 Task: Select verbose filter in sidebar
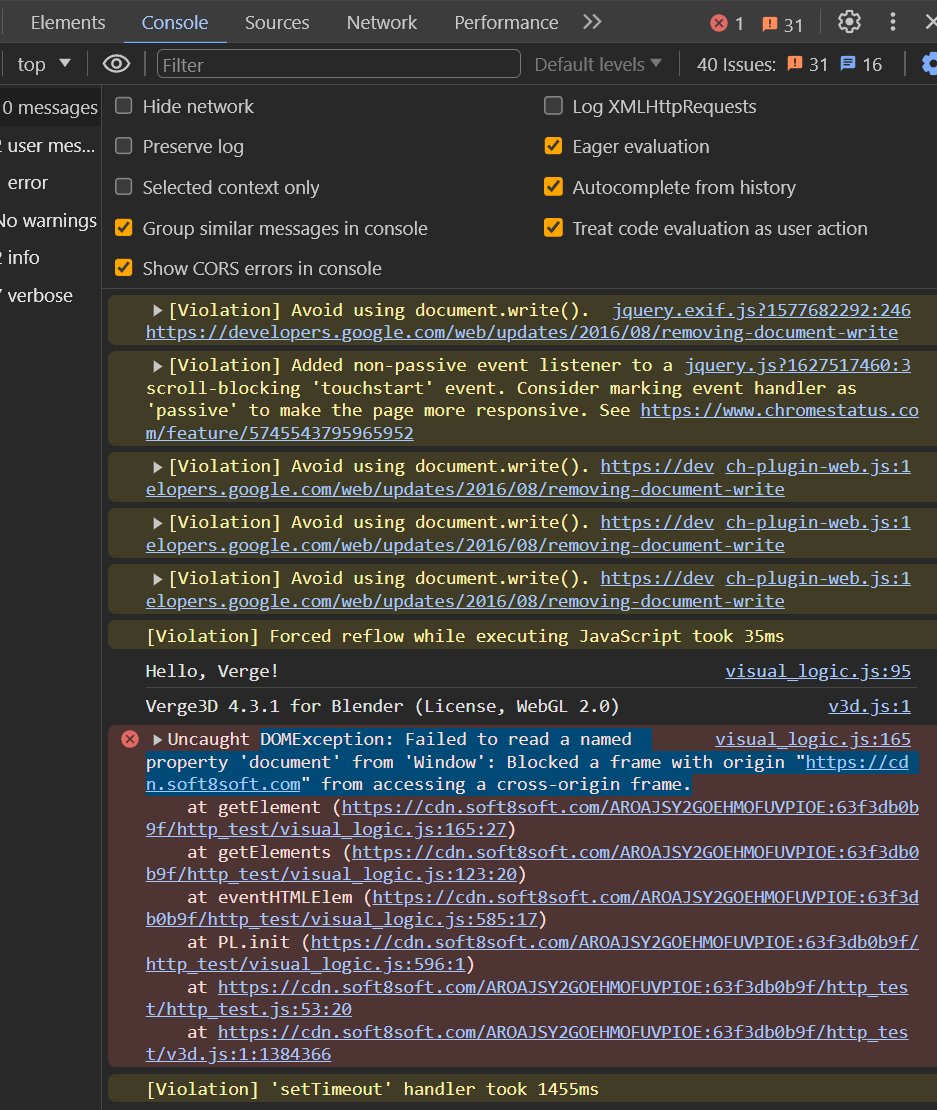(50, 296)
